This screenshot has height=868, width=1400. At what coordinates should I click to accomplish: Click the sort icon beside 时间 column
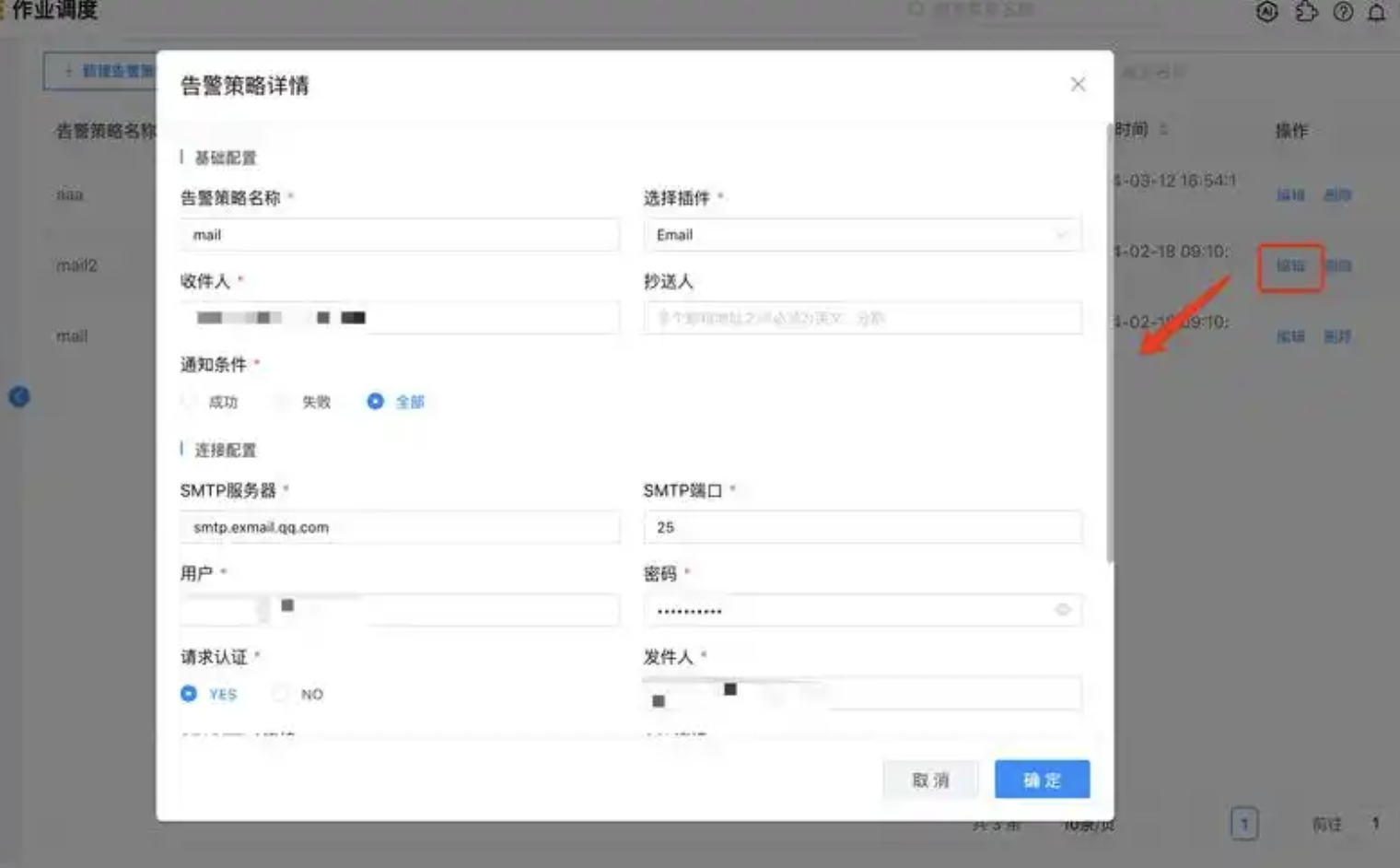(x=1163, y=129)
